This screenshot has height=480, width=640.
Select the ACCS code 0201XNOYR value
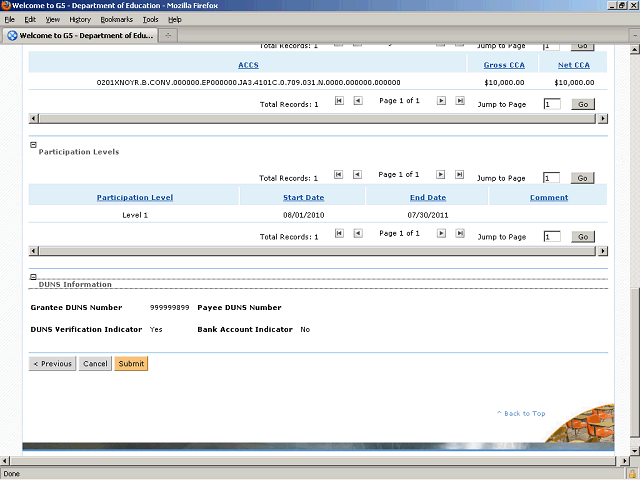tap(248, 83)
